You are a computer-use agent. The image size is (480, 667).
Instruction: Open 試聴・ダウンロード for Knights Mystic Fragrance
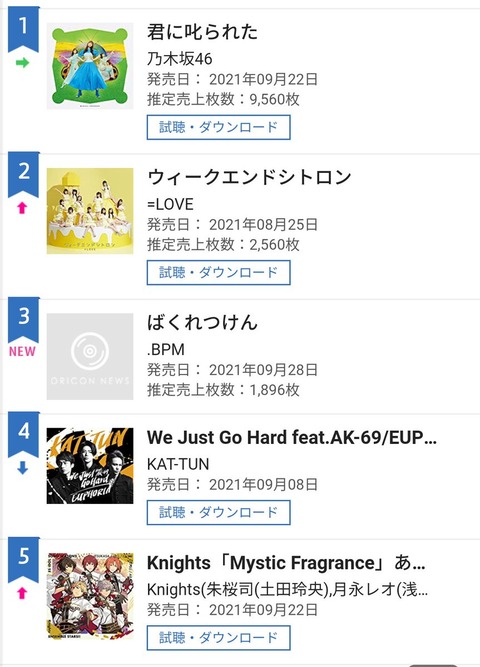pyautogui.click(x=219, y=638)
